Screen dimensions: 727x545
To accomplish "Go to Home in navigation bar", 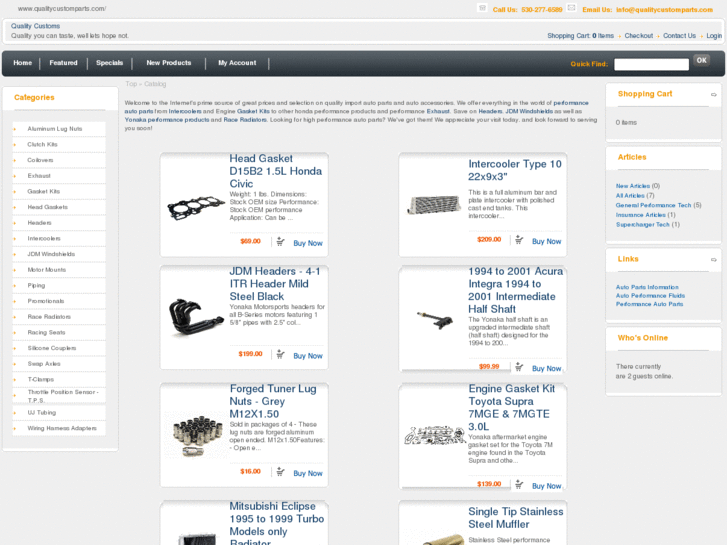I will click(22, 63).
